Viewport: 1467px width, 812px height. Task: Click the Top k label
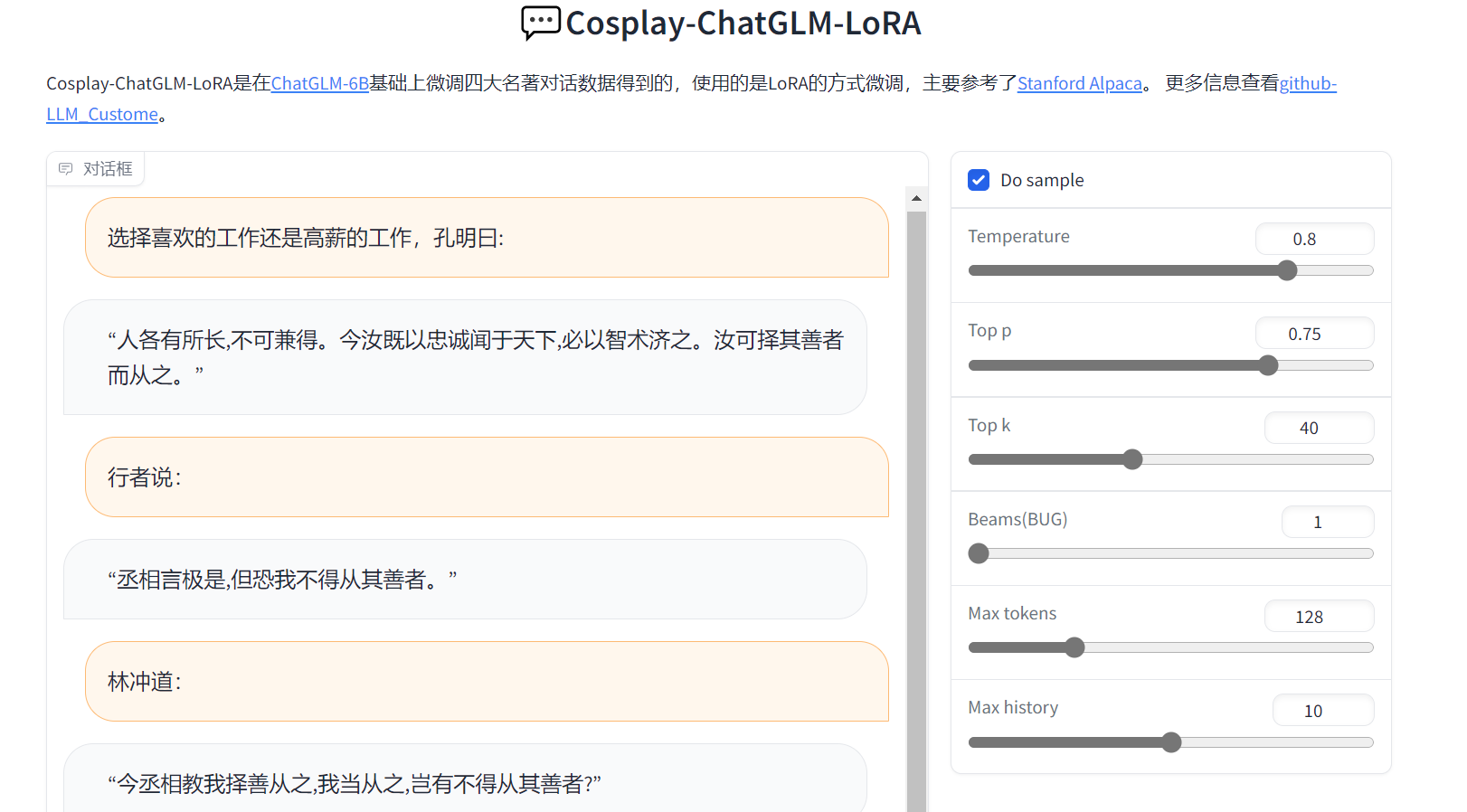[x=989, y=425]
